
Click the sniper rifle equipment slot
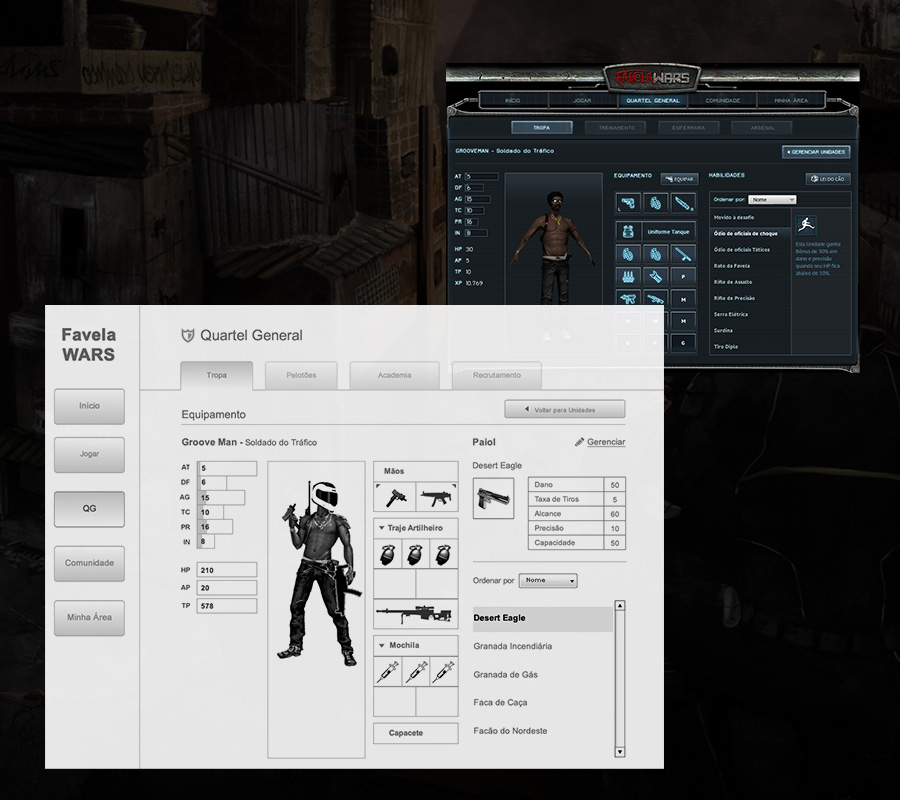point(415,613)
